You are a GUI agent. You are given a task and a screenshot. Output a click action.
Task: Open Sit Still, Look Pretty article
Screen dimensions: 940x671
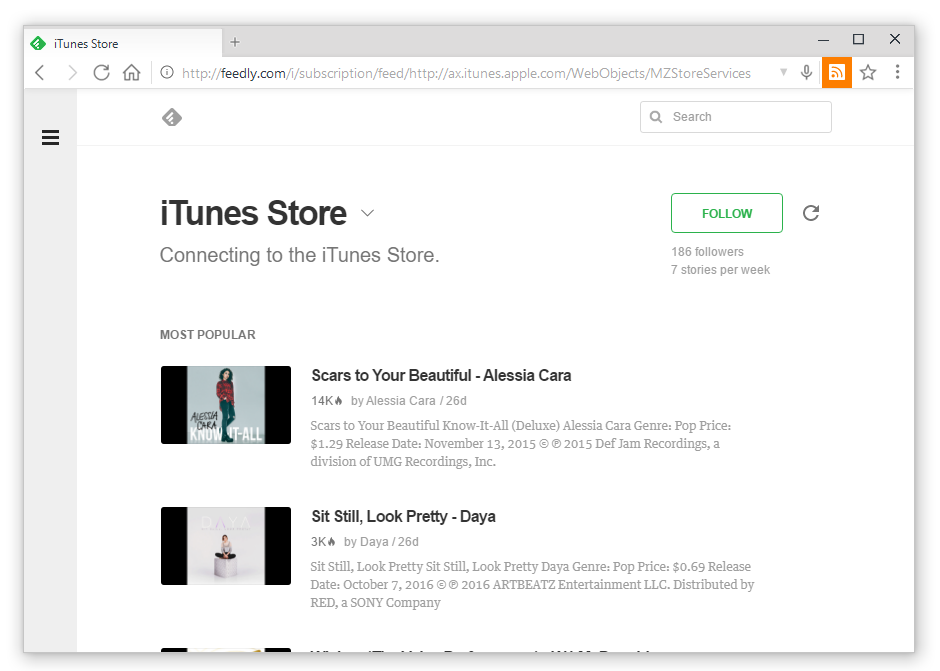pos(403,516)
